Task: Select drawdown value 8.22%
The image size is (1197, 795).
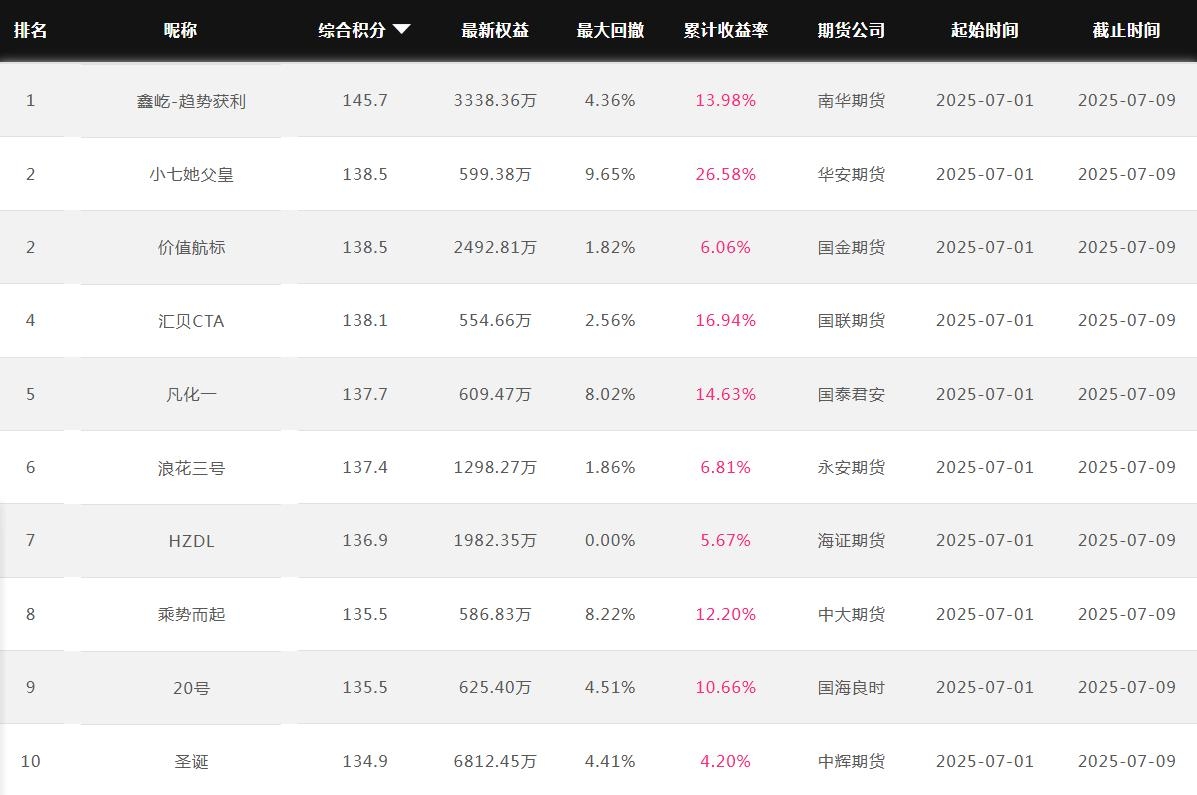Action: (610, 614)
